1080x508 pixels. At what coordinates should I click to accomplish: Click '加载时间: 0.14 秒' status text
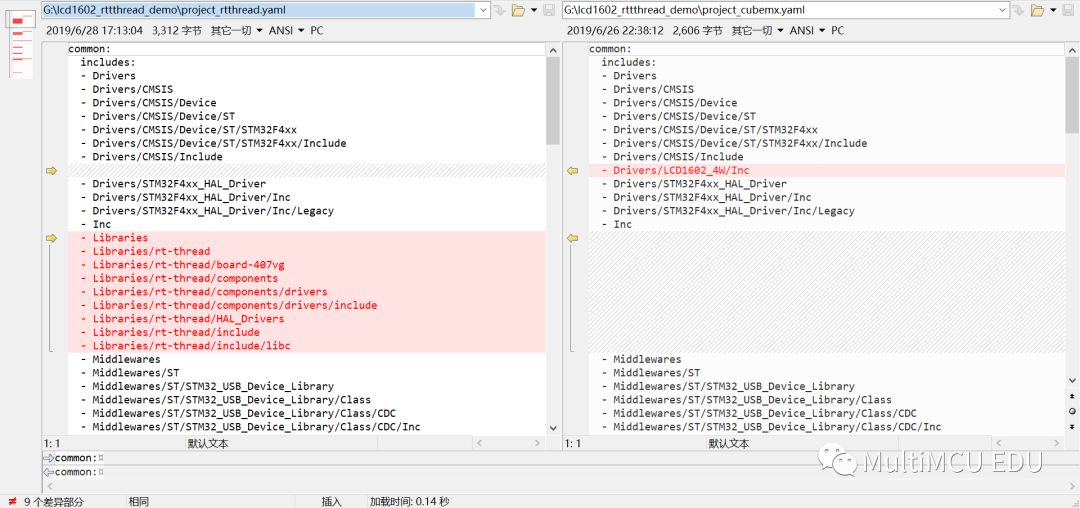click(409, 502)
